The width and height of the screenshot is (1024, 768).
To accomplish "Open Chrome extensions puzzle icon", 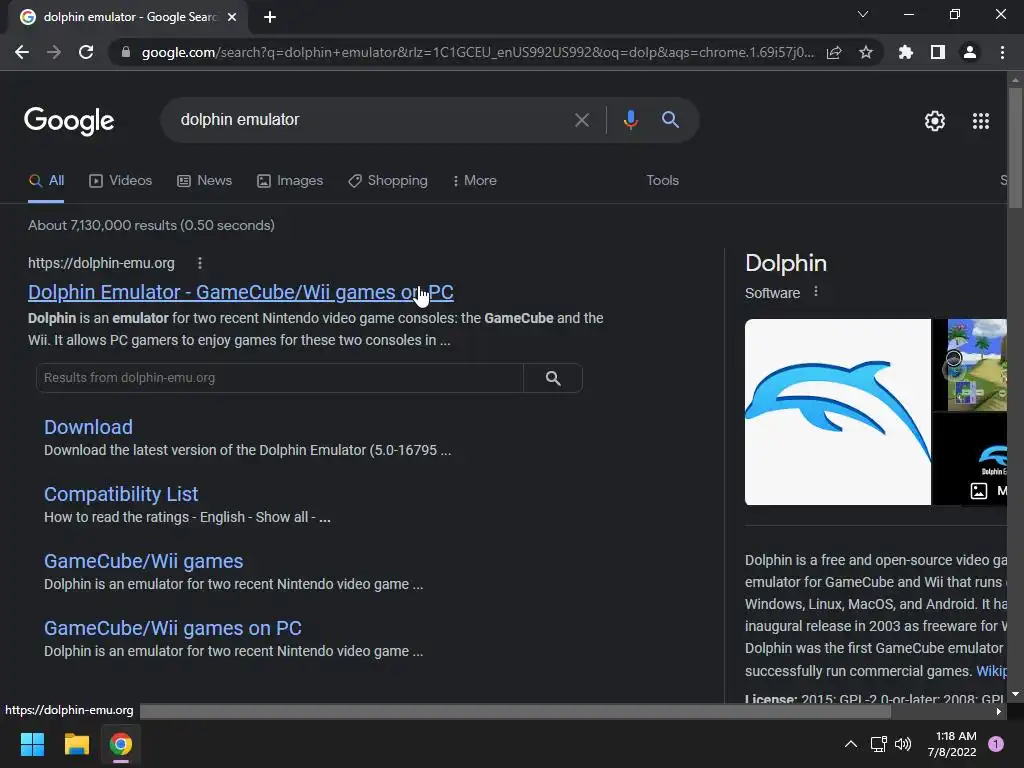I will tap(906, 52).
